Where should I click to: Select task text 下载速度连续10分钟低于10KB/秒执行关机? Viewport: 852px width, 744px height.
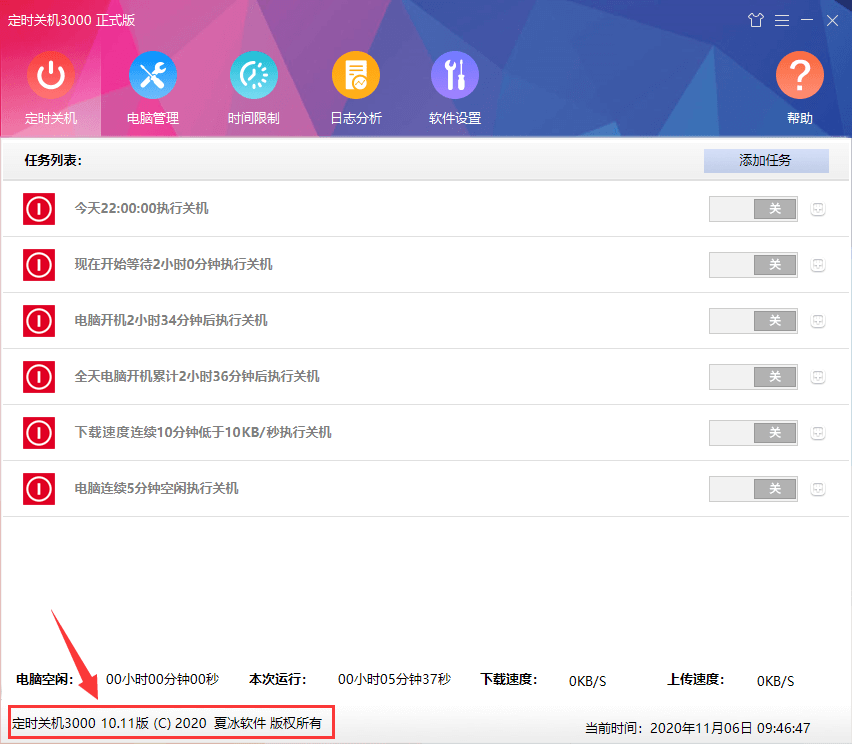tap(203, 432)
